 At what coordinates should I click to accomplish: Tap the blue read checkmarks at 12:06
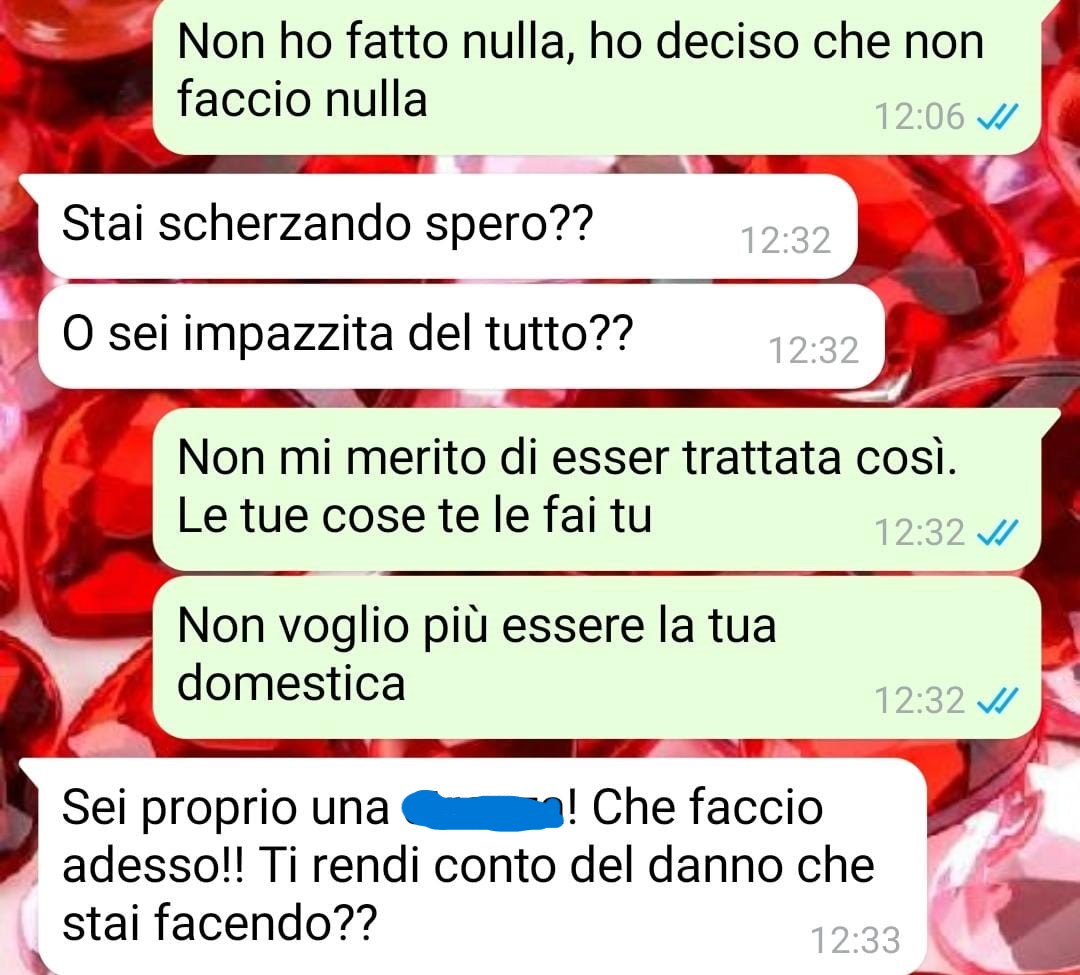[x=997, y=116]
